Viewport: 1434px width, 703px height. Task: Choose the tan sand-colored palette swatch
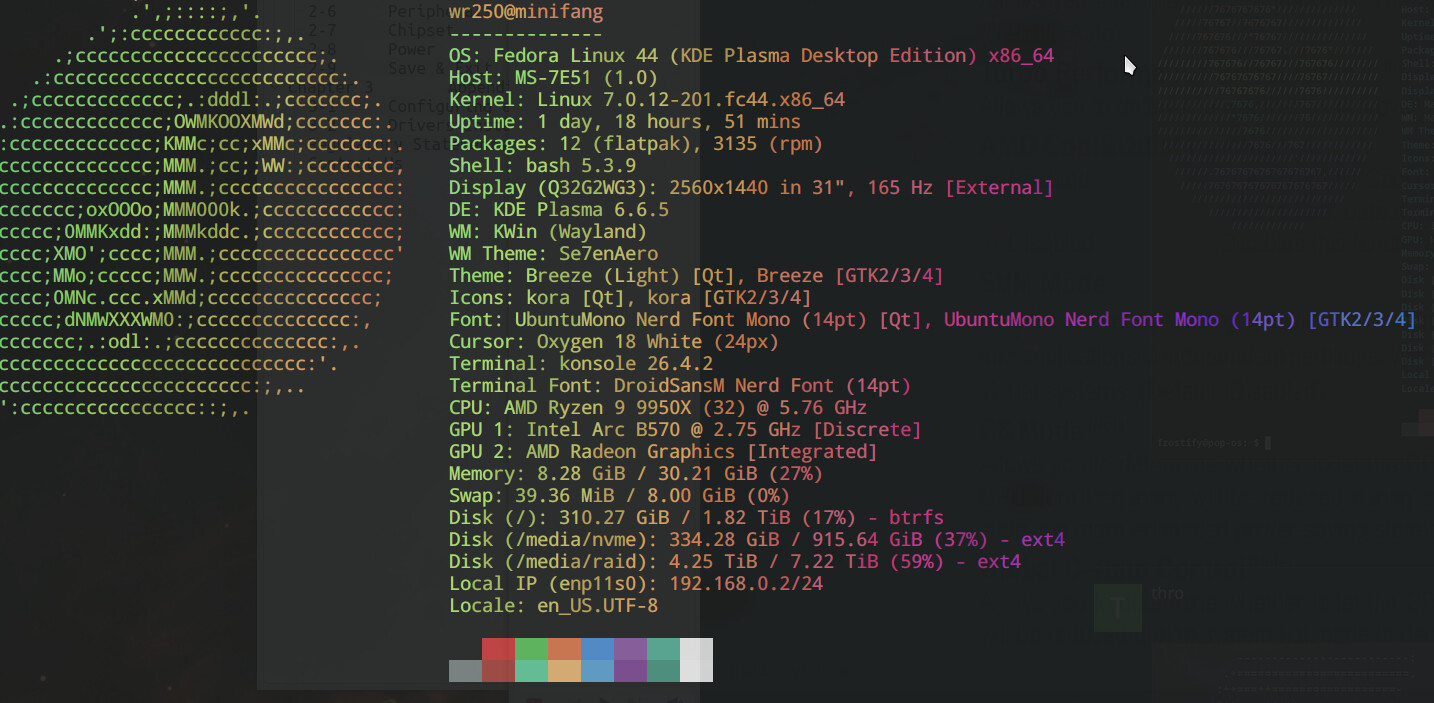(564, 671)
